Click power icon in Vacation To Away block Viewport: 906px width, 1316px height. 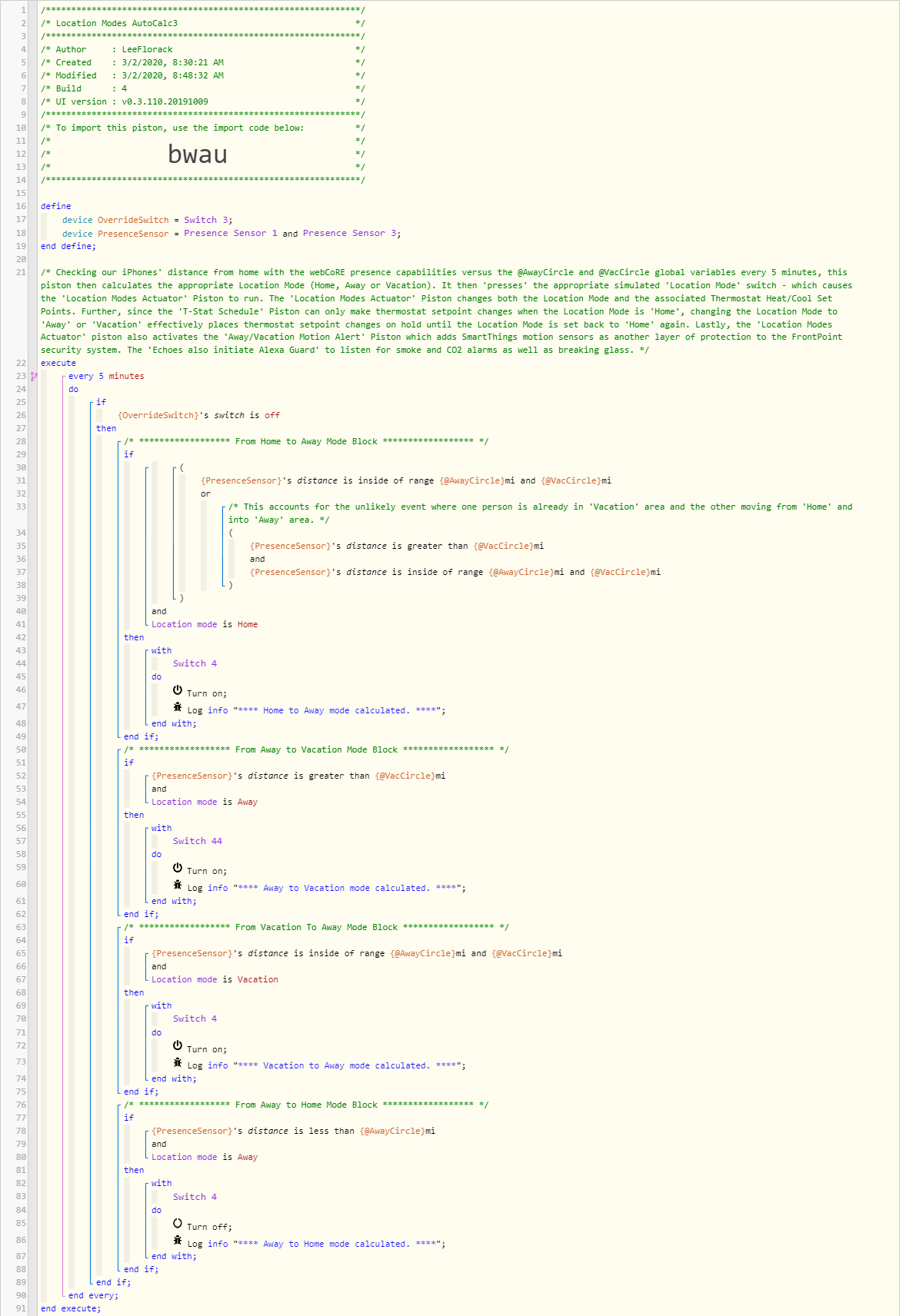tap(178, 1045)
